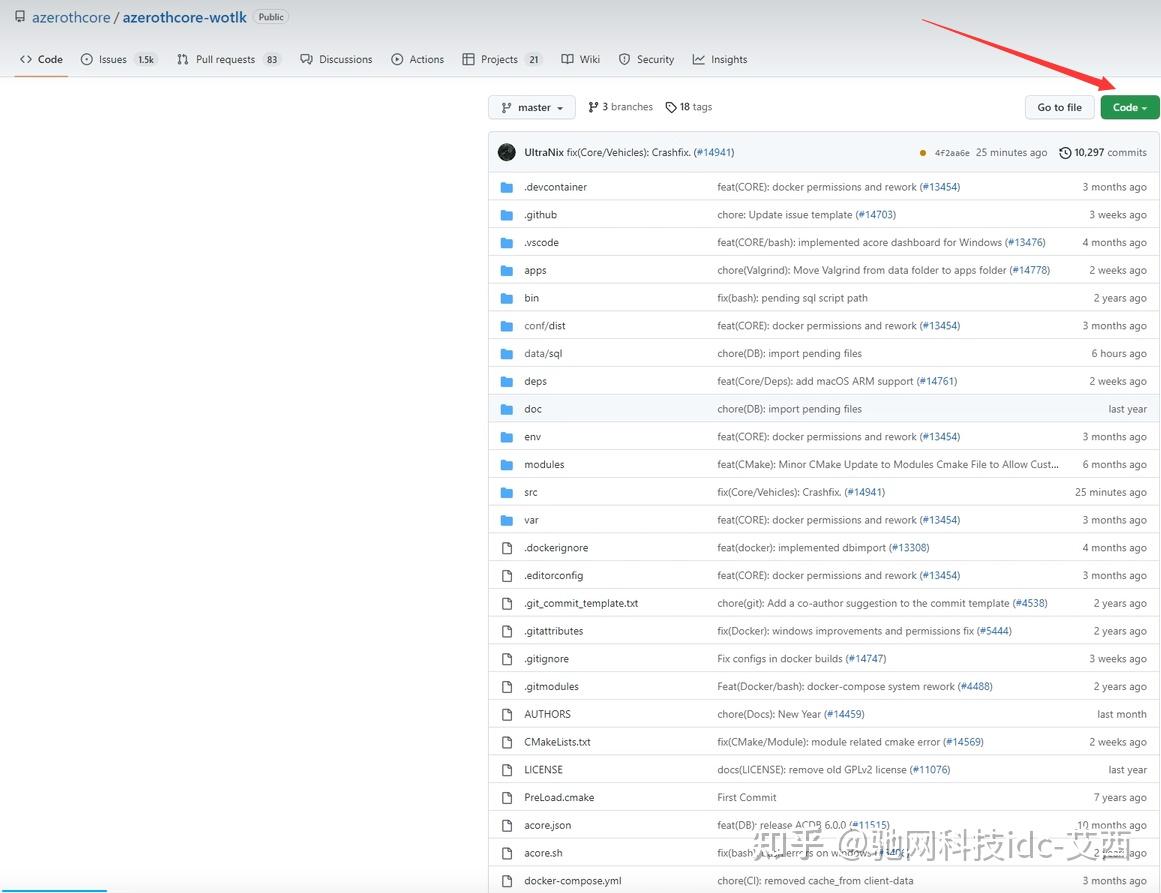Viewport: 1161px width, 893px height.
Task: Click the UltraNix author name
Action: pos(543,153)
